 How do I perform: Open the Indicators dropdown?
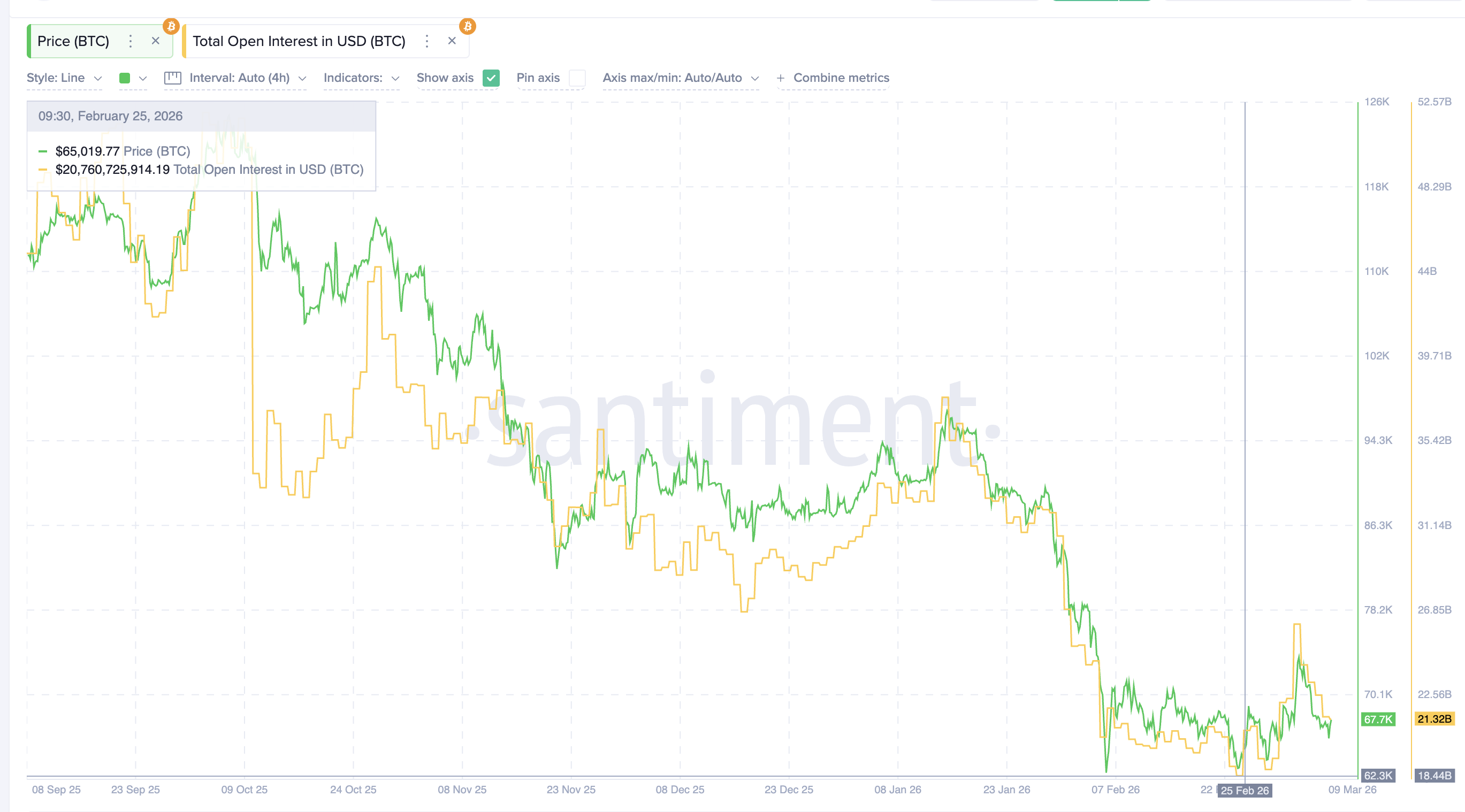coord(360,78)
